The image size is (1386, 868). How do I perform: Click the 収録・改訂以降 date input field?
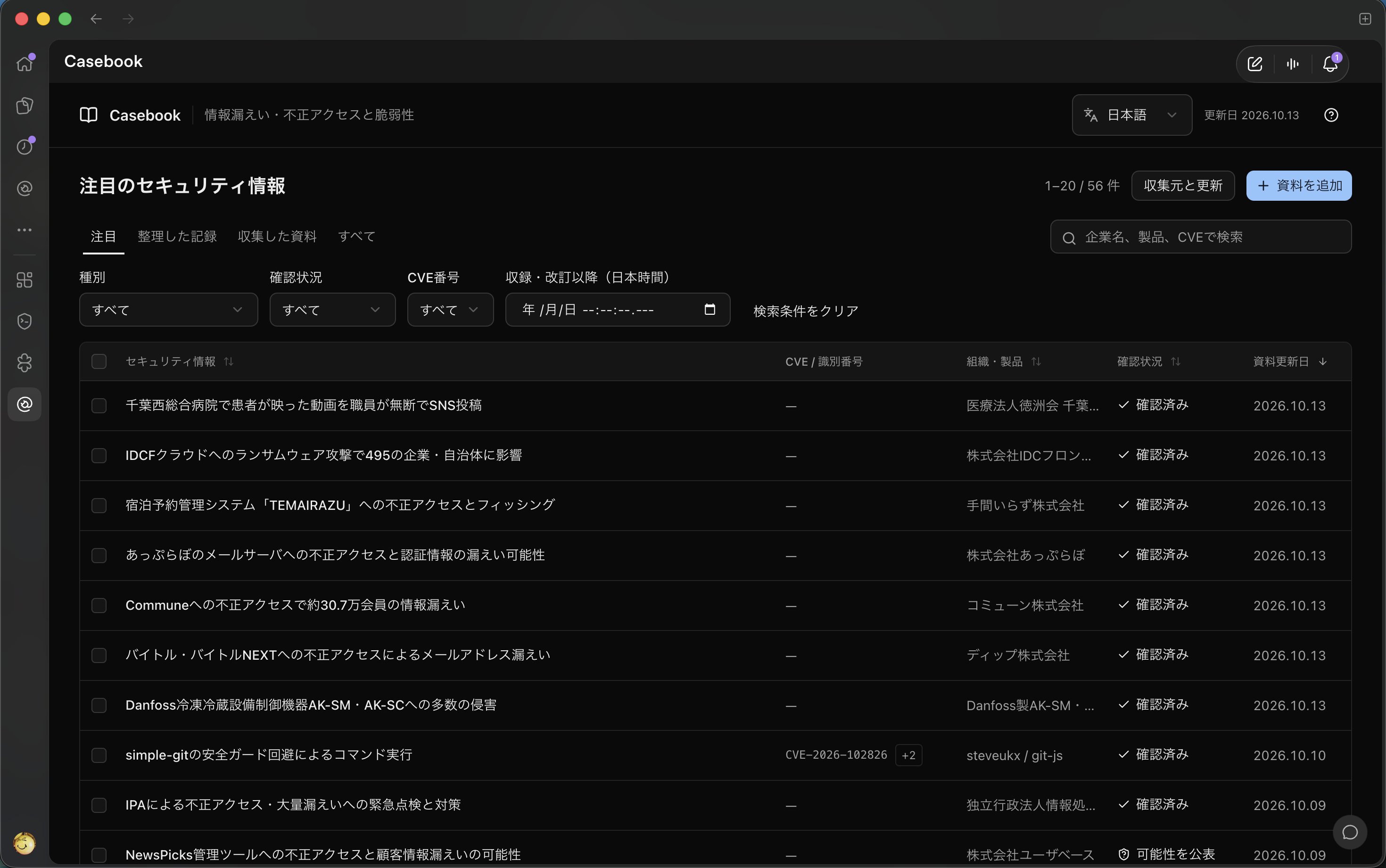tap(617, 310)
